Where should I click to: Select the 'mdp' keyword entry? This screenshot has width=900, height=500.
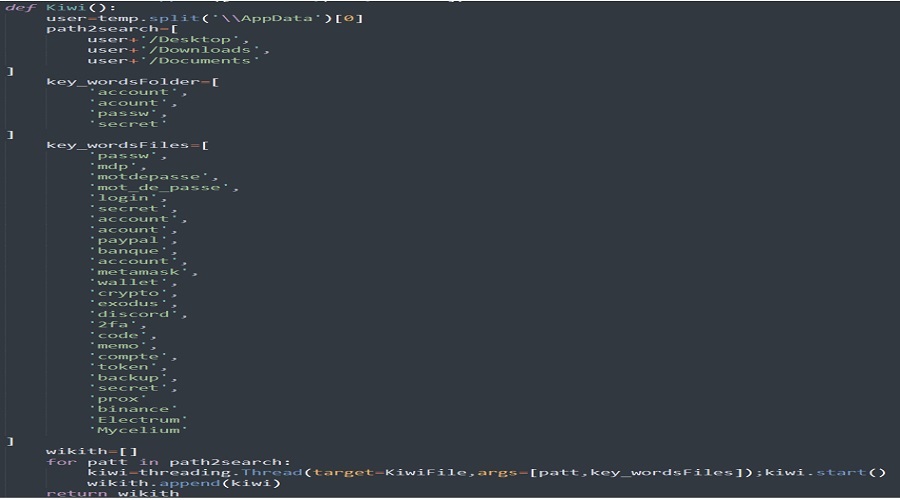tap(112, 166)
